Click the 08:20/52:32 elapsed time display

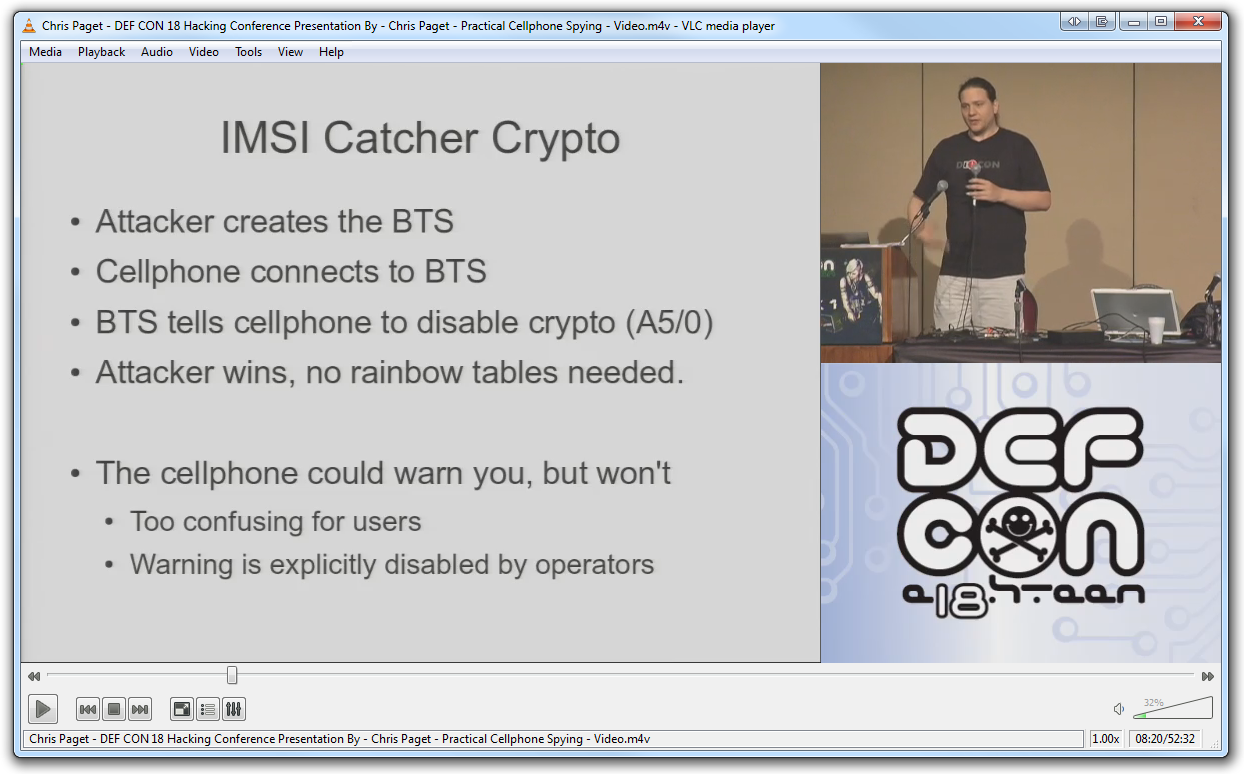coord(1164,739)
